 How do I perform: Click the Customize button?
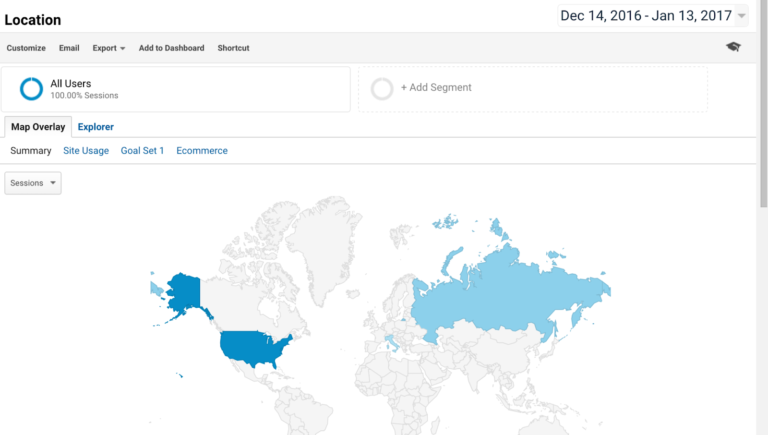pyautogui.click(x=26, y=48)
